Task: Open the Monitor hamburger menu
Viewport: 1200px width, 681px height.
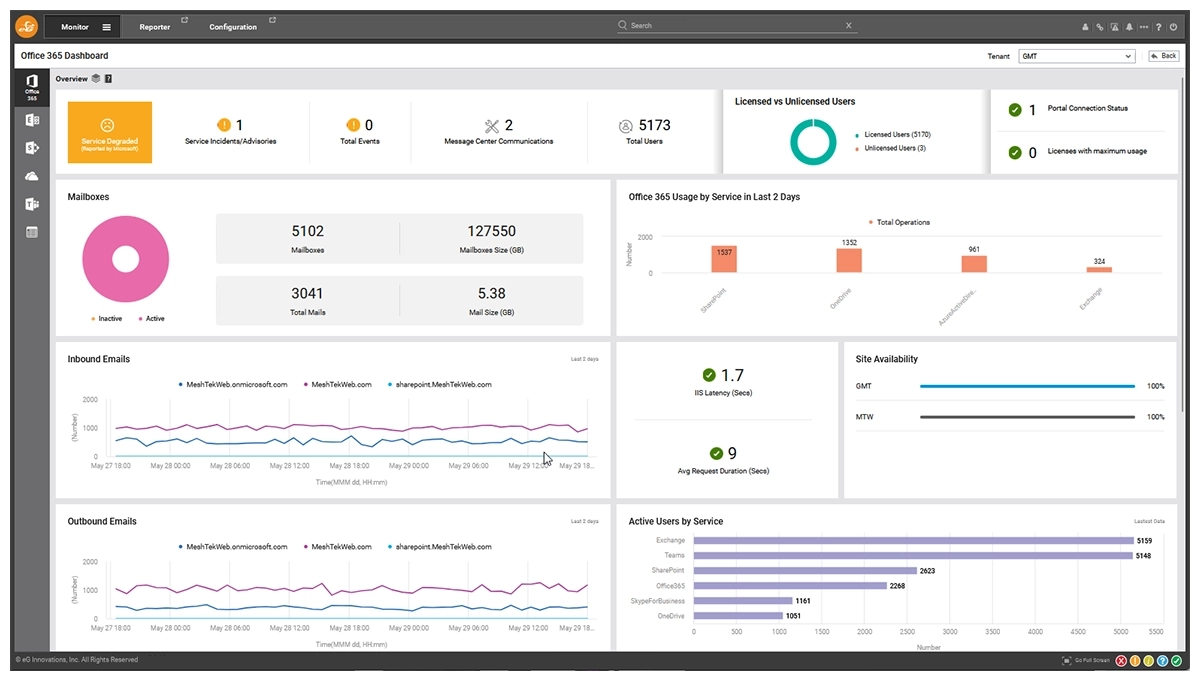Action: [x=107, y=27]
